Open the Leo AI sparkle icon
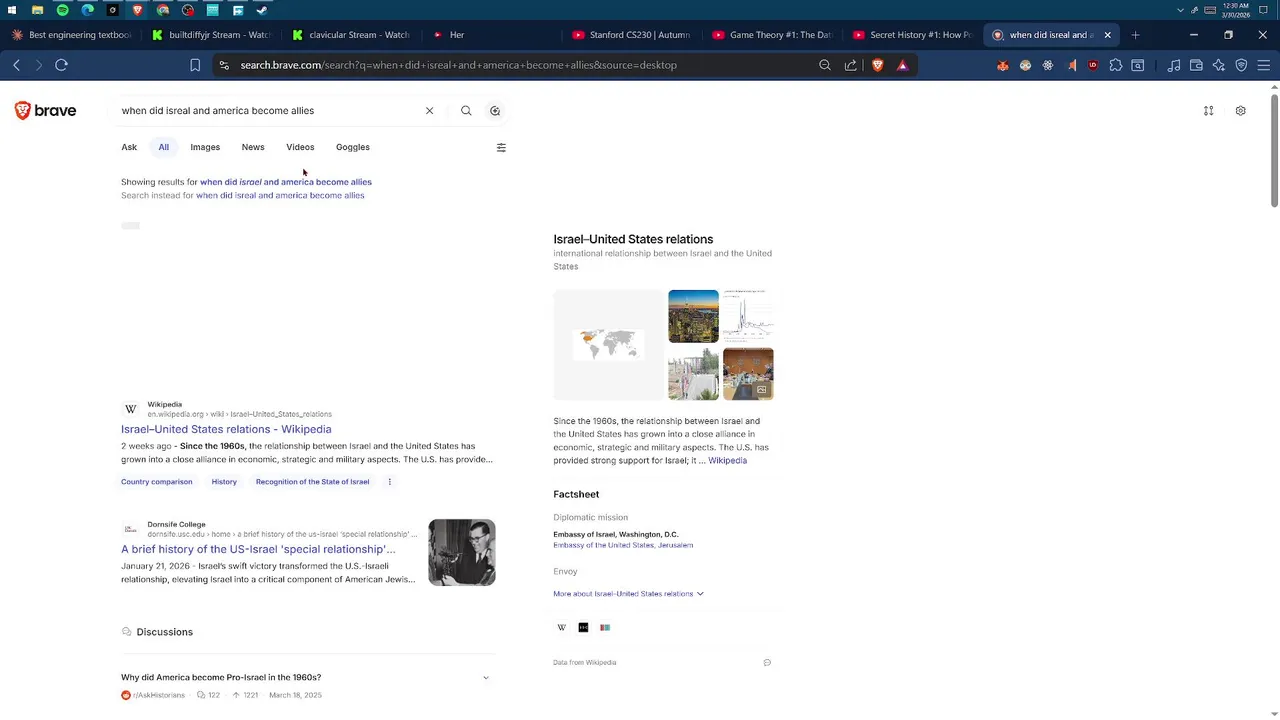 [x=1218, y=65]
